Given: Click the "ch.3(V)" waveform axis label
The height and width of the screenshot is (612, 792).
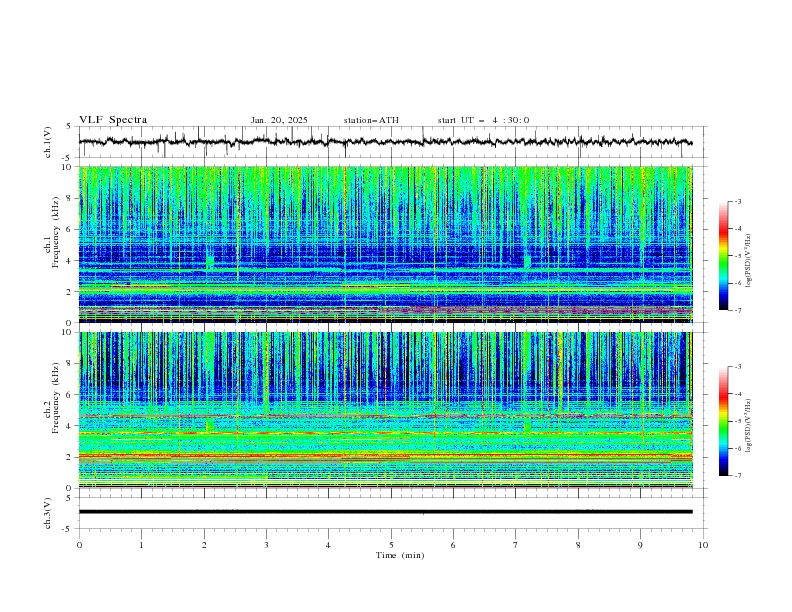Looking at the screenshot, I should click(48, 513).
